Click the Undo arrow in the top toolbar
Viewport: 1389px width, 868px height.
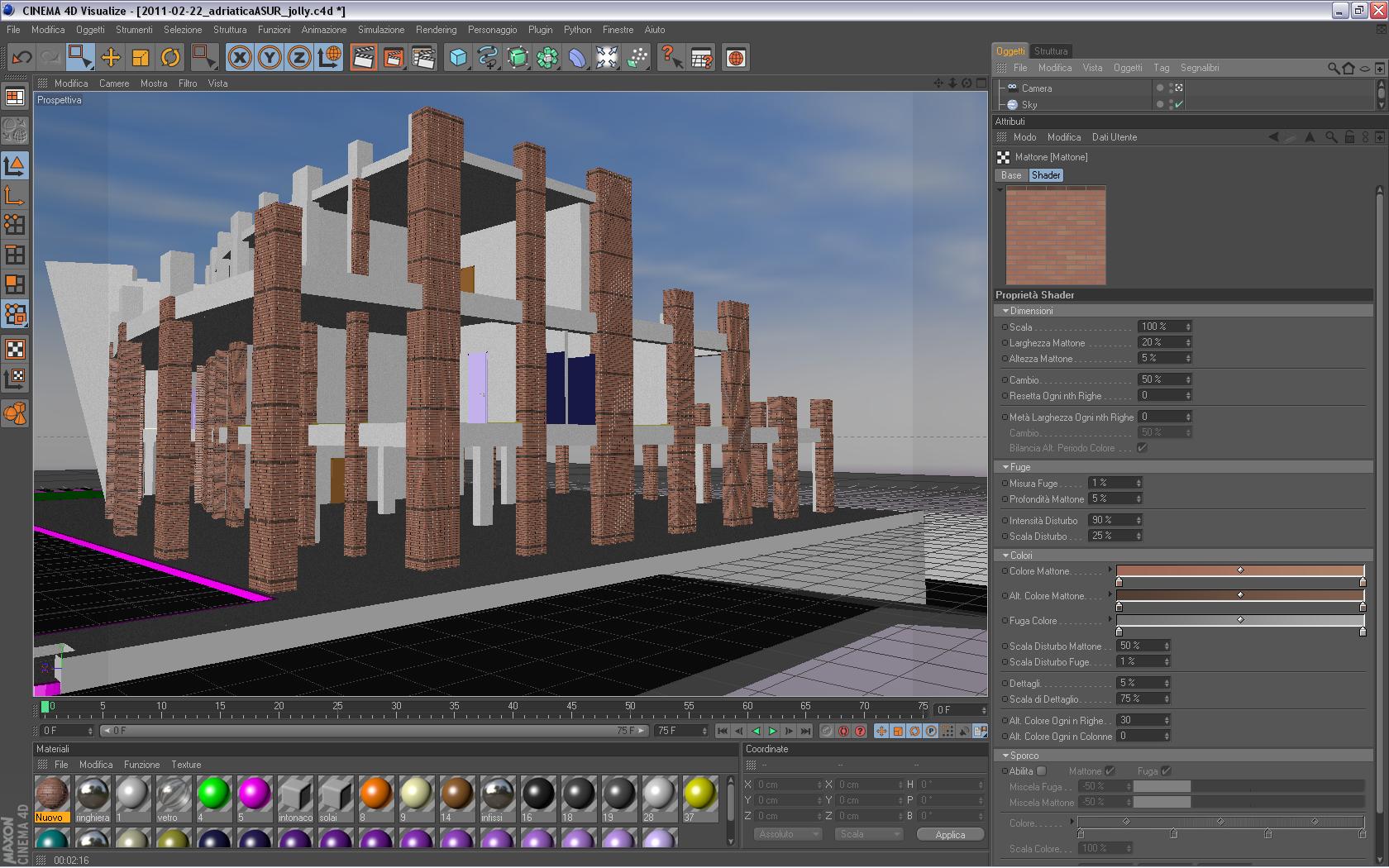click(x=22, y=58)
